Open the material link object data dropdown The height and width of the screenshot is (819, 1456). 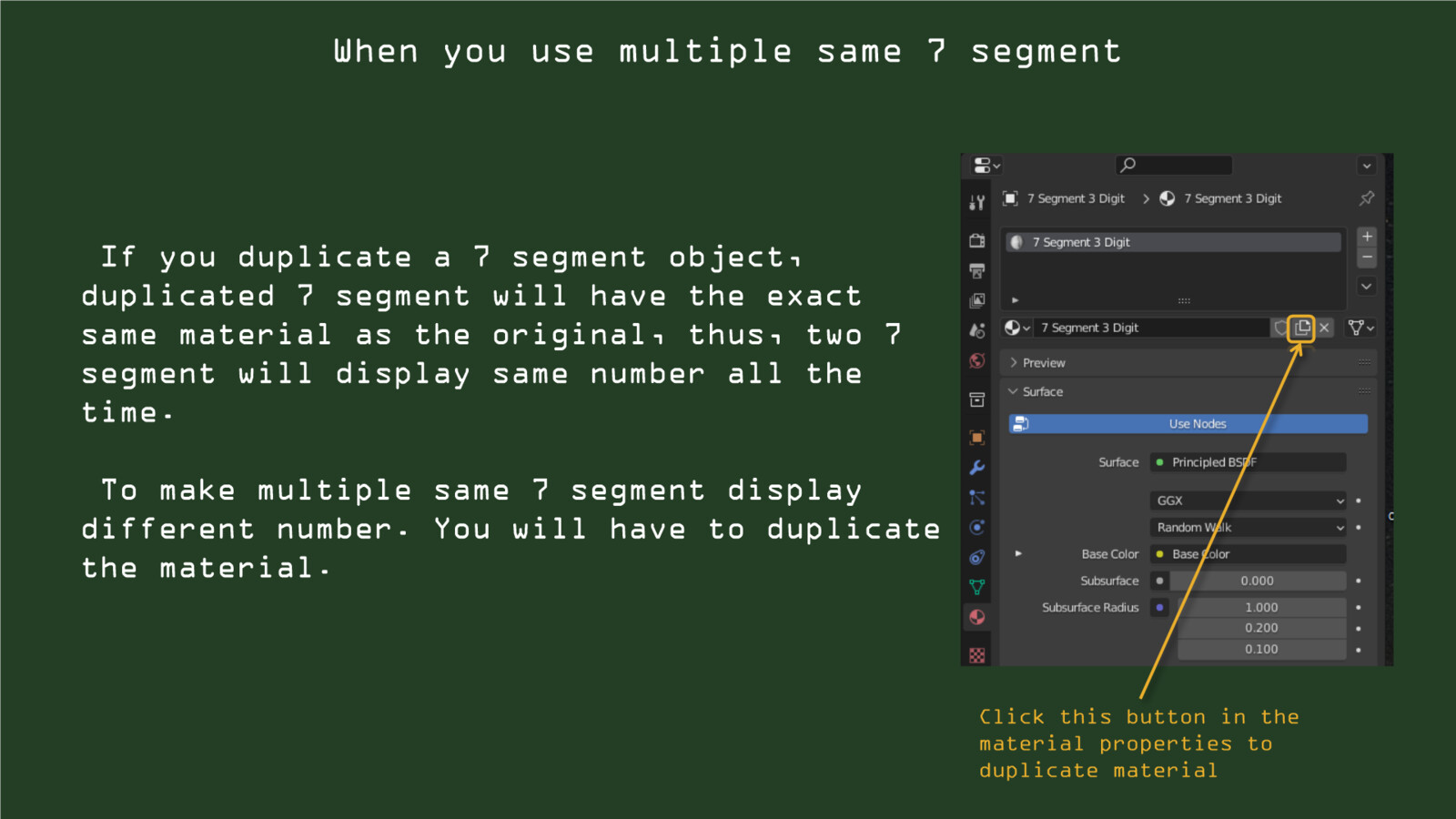(x=1360, y=328)
